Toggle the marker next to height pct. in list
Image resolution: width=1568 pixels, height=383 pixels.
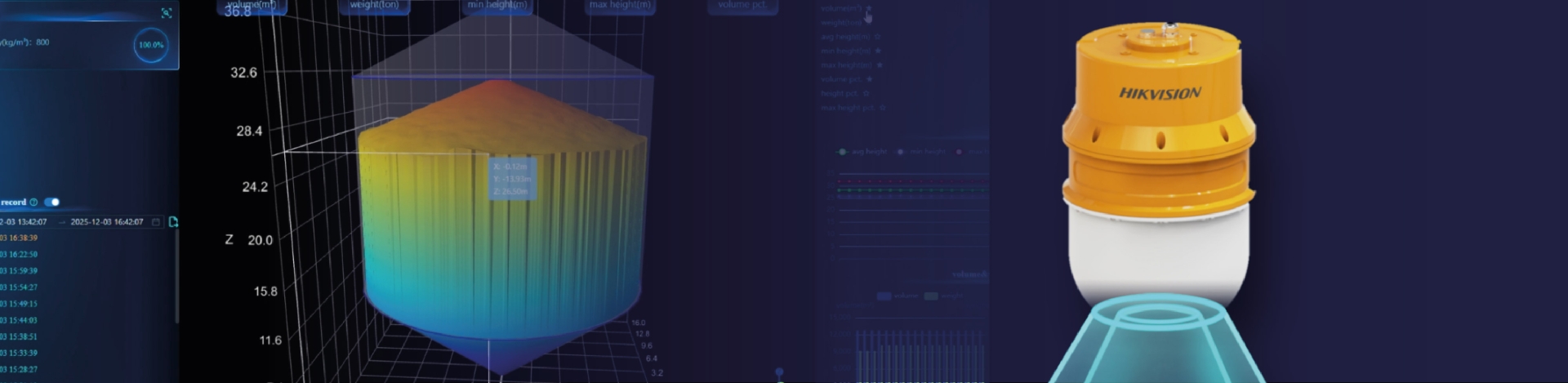[x=866, y=93]
